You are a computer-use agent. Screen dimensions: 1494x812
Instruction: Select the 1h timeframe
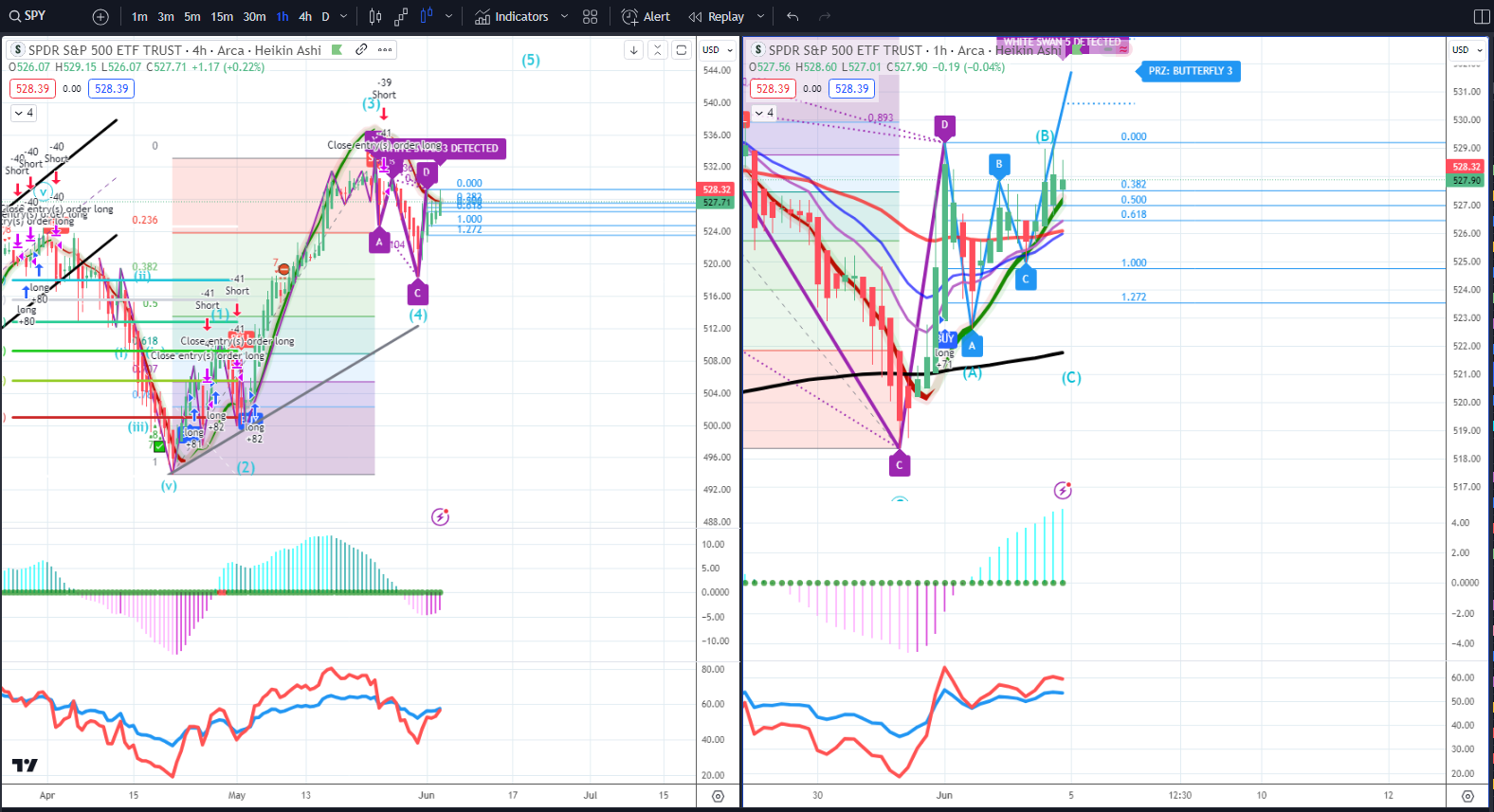282,17
